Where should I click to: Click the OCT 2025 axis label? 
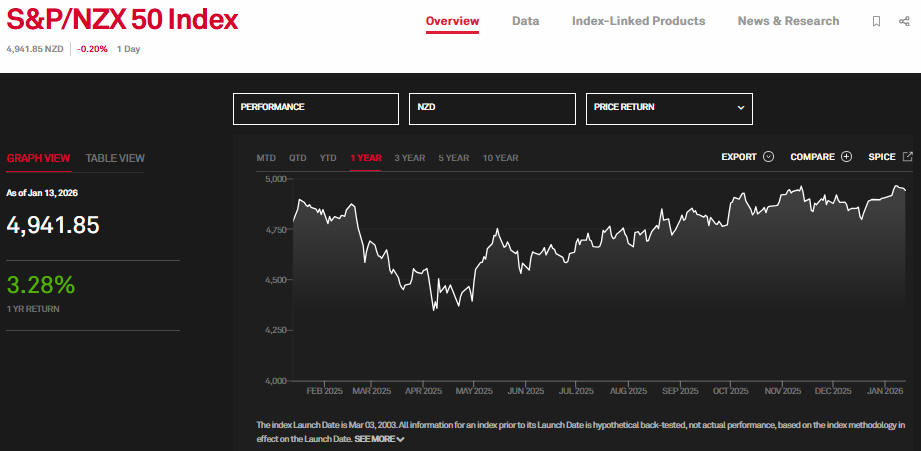click(730, 391)
